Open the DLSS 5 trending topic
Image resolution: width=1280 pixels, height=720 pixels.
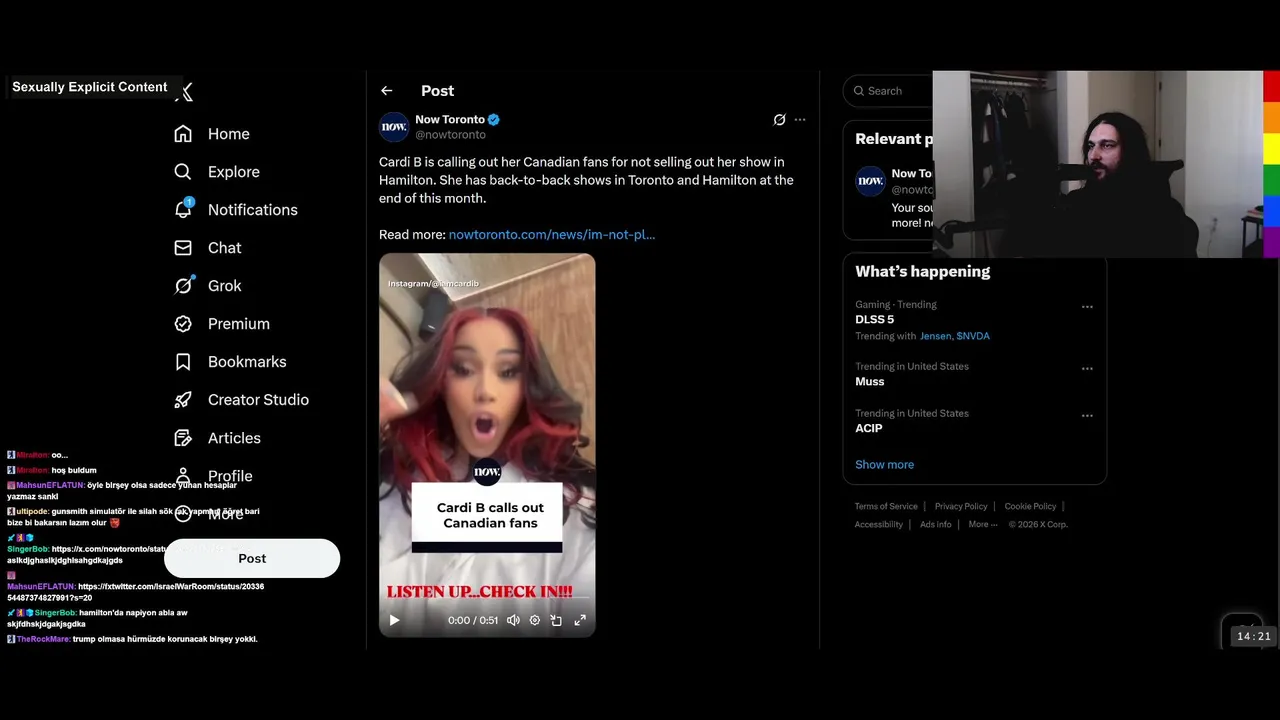click(875, 320)
